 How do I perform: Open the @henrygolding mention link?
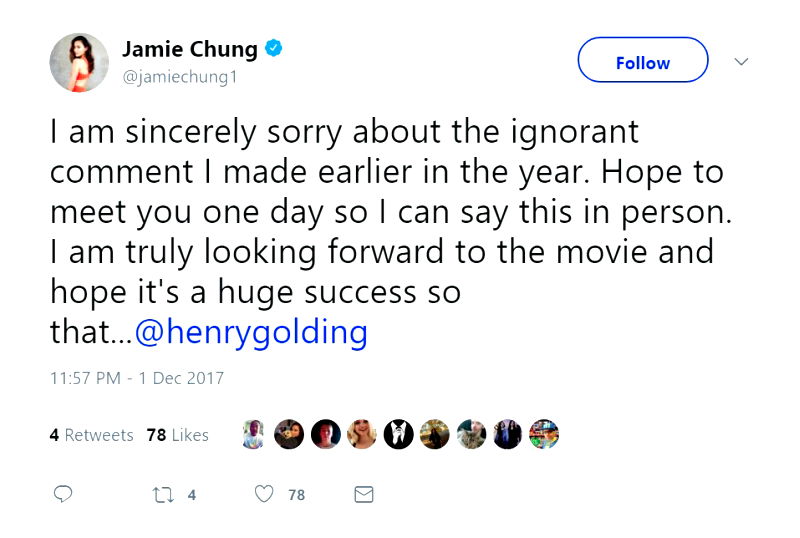point(251,332)
